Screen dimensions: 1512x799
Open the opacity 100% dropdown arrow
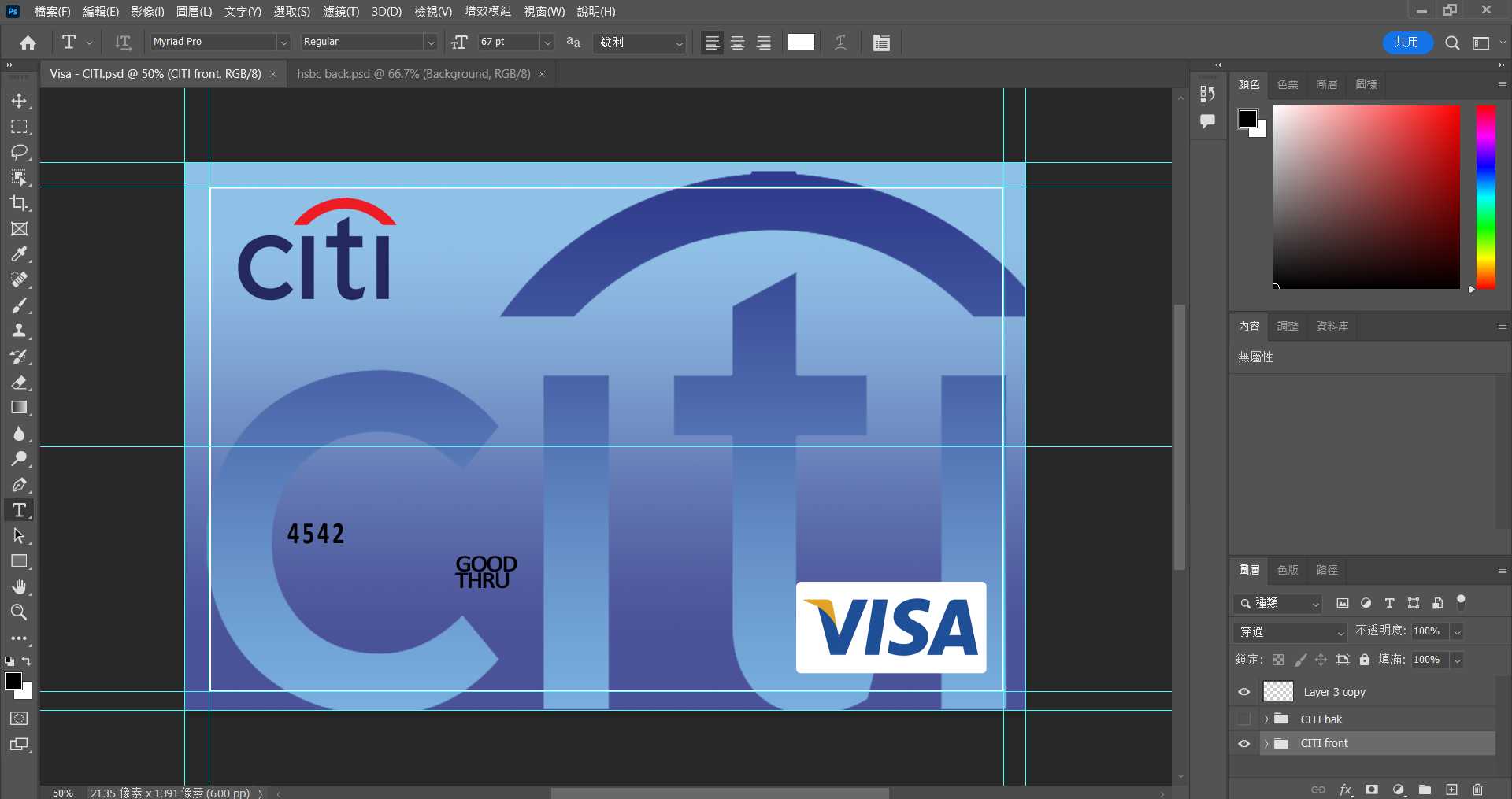point(1457,632)
